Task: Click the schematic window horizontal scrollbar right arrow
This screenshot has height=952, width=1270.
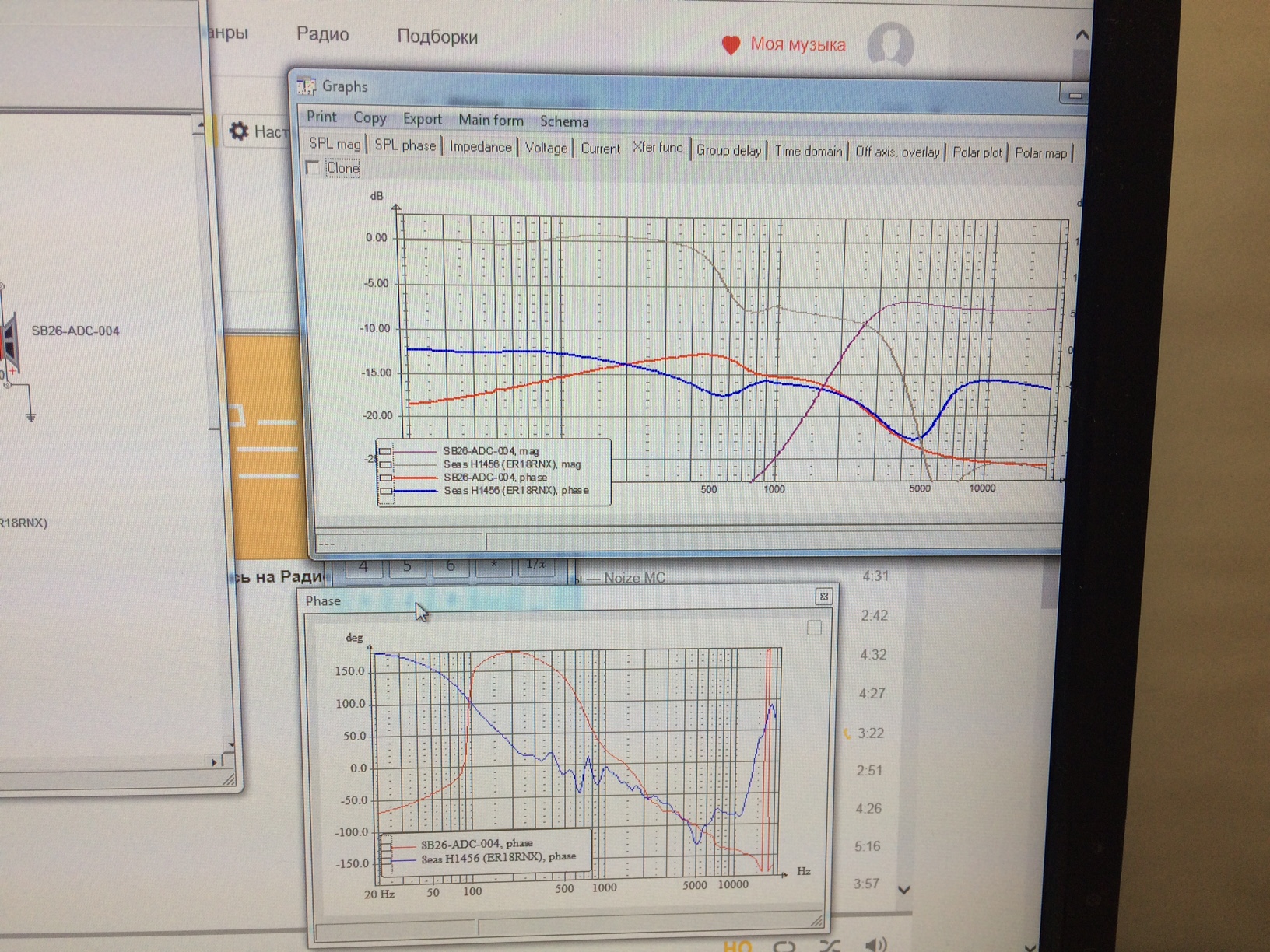Action: (214, 763)
